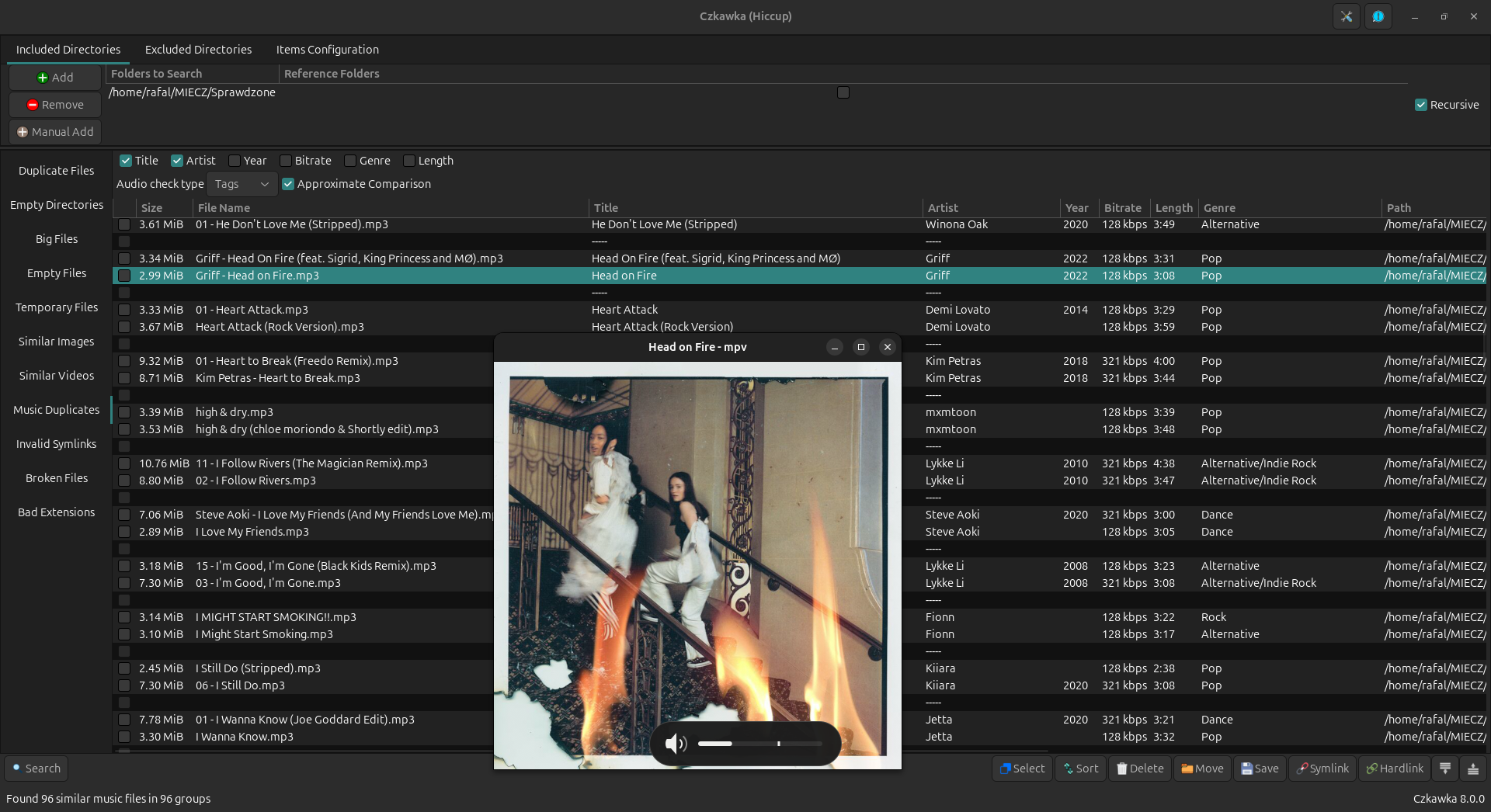Click the upward-arrow icon at bottom right

tap(1473, 769)
